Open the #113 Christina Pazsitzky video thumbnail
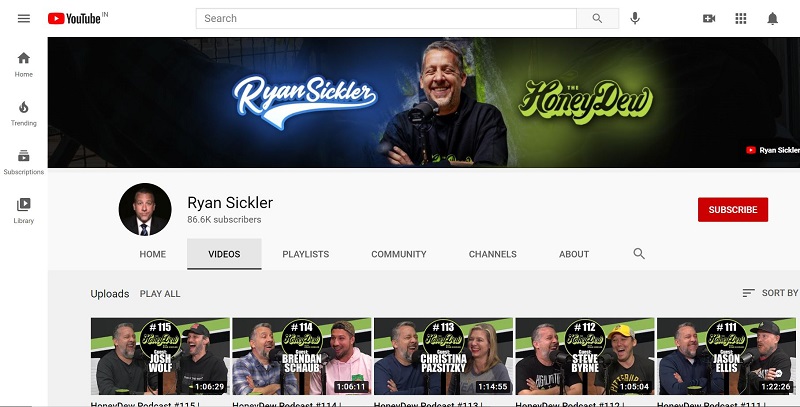 coord(443,356)
